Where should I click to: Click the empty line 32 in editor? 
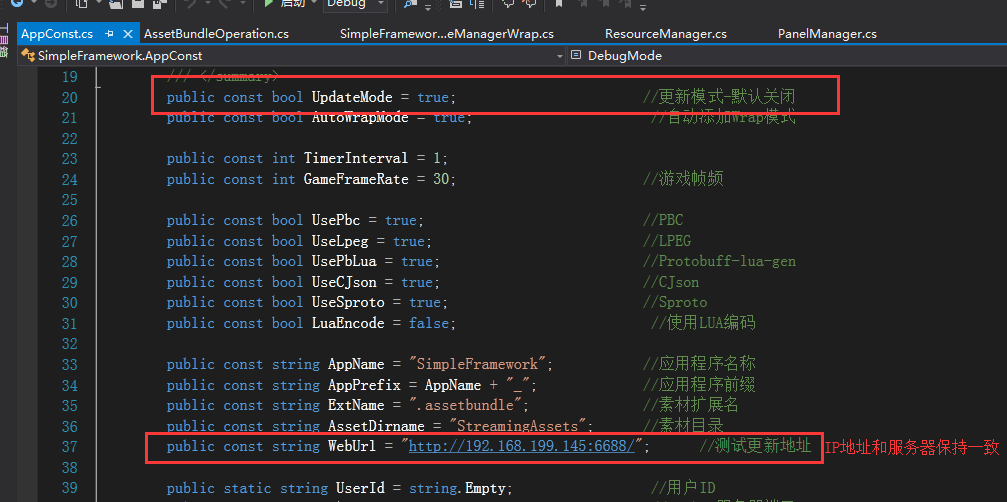point(552,343)
